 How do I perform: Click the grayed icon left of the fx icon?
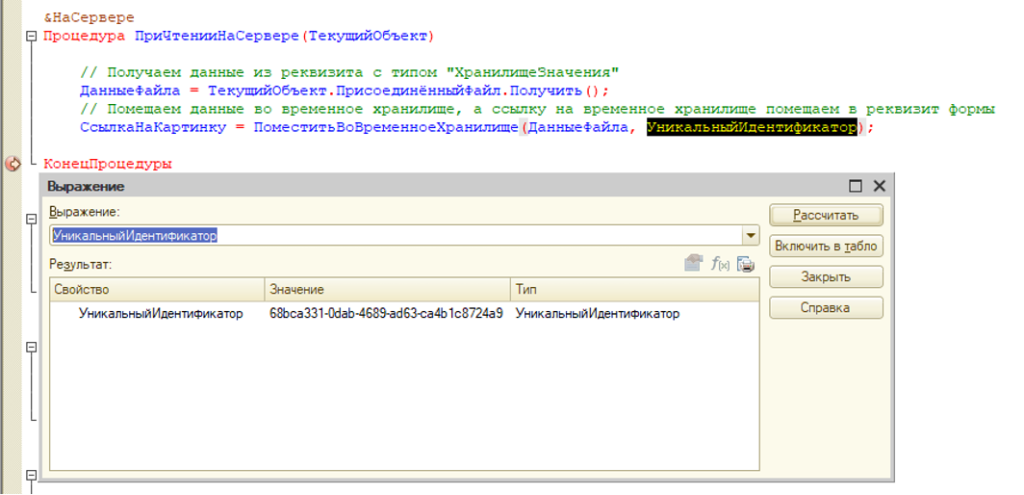(693, 264)
